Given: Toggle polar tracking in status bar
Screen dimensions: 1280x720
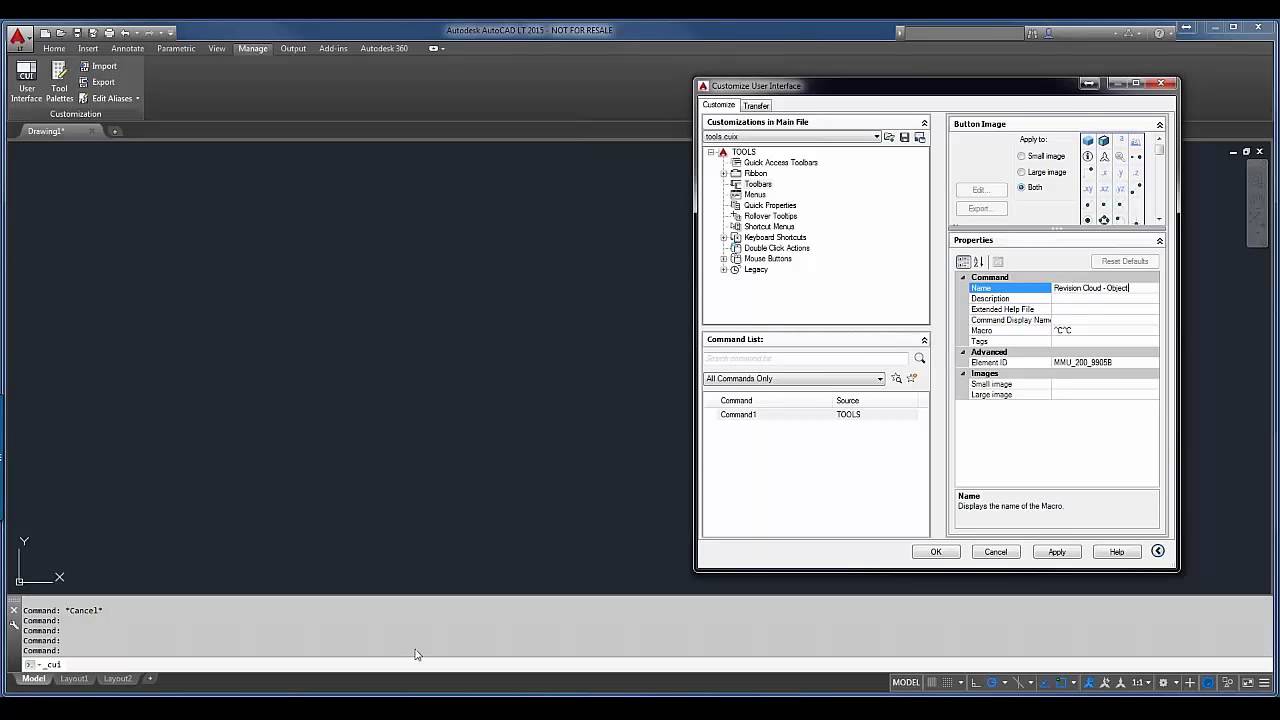Looking at the screenshot, I should [993, 682].
